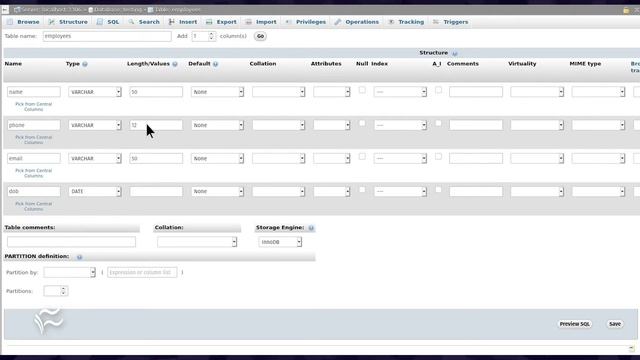The height and width of the screenshot is (360, 640).
Task: Toggle Null checkbox for phone row
Action: coord(362,123)
